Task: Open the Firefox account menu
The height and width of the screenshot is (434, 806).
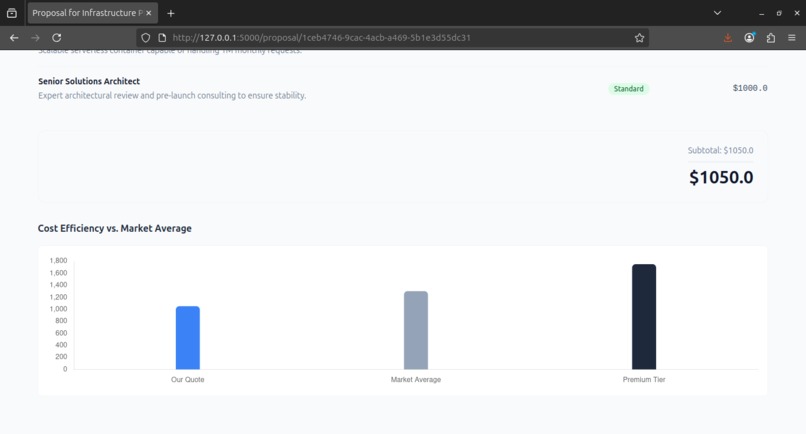Action: click(749, 38)
